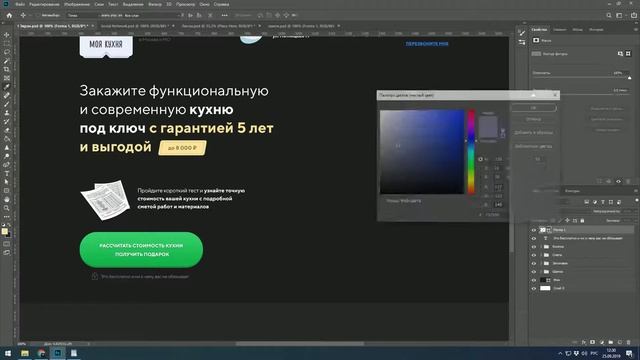Select the Lasso tool

point(7,52)
